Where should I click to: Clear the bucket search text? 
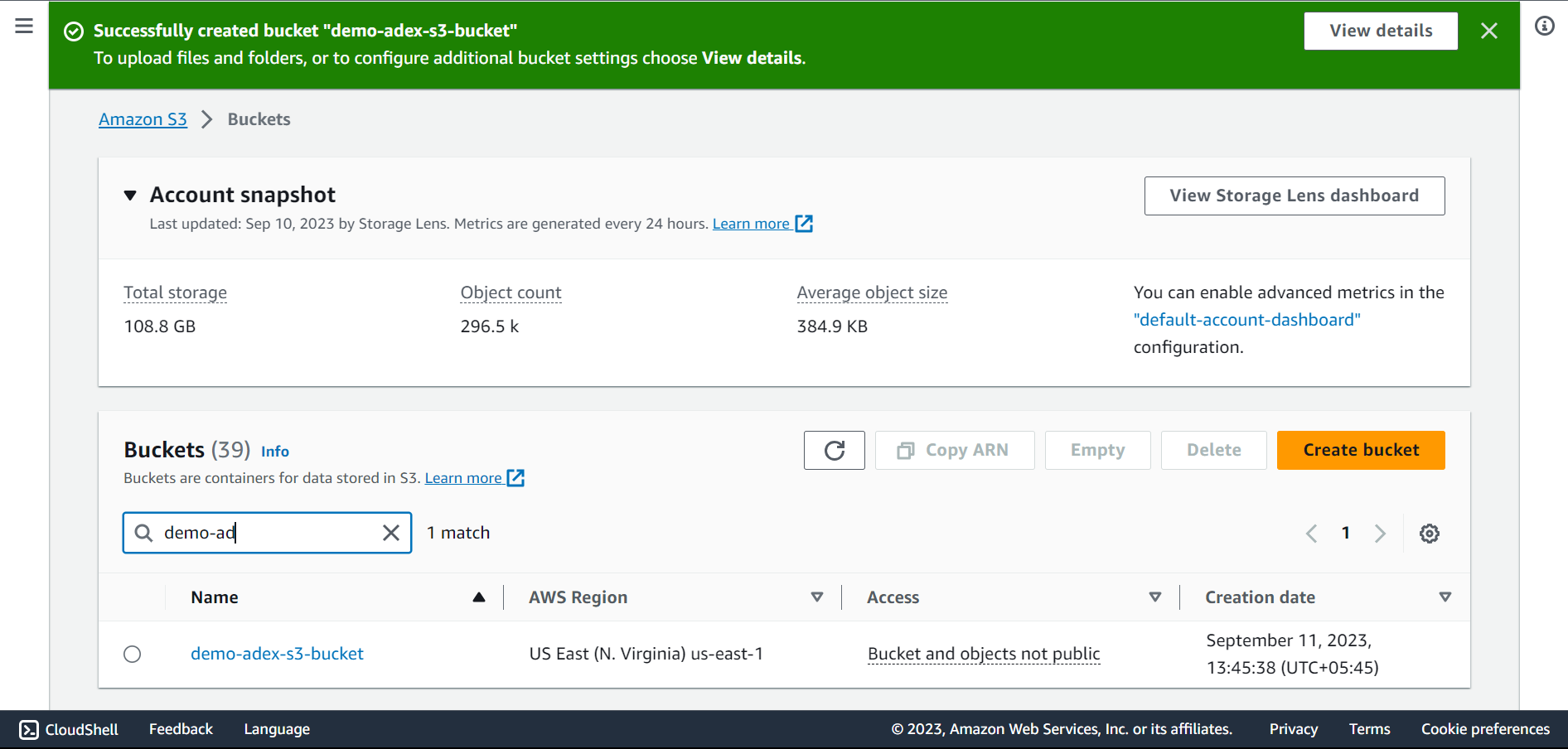pos(391,533)
